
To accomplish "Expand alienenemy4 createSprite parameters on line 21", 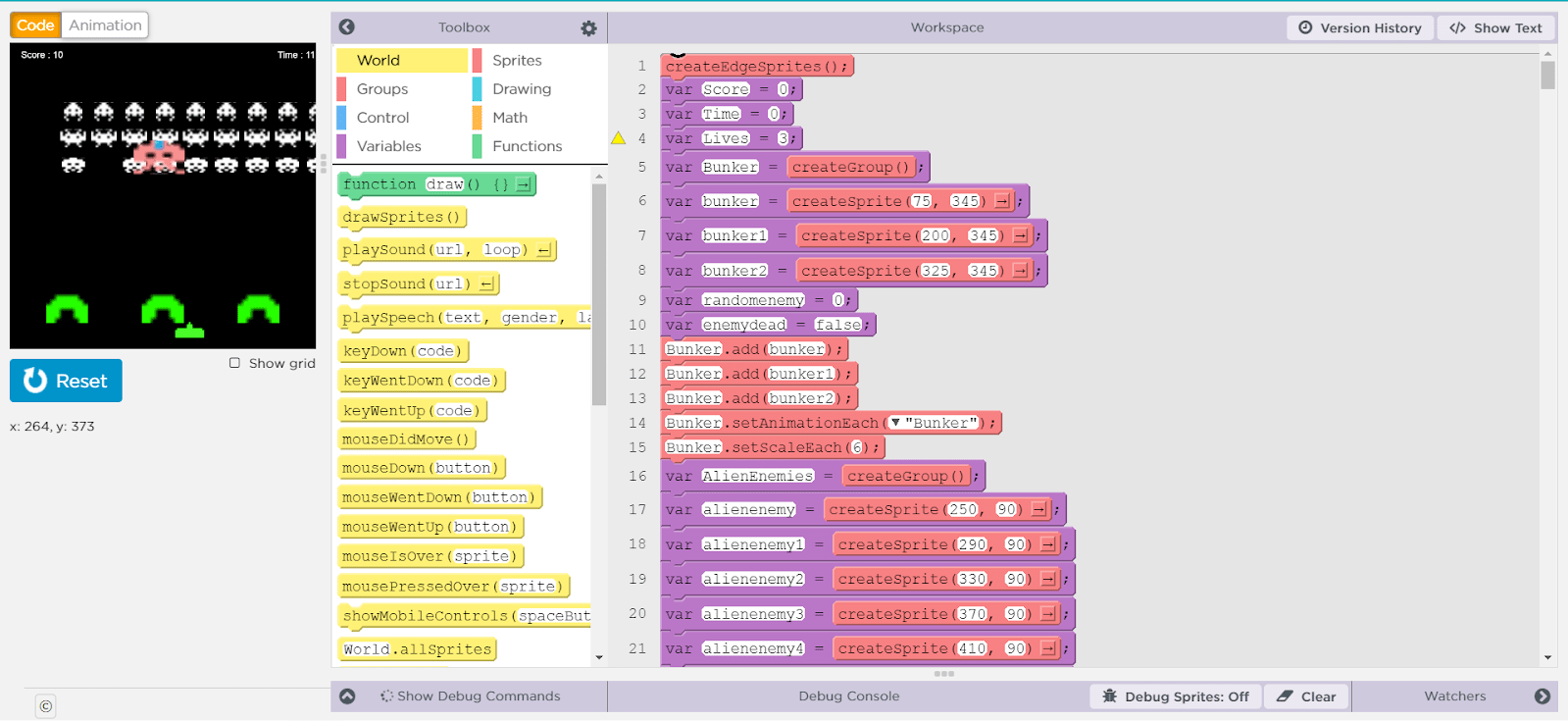I will (x=1047, y=648).
